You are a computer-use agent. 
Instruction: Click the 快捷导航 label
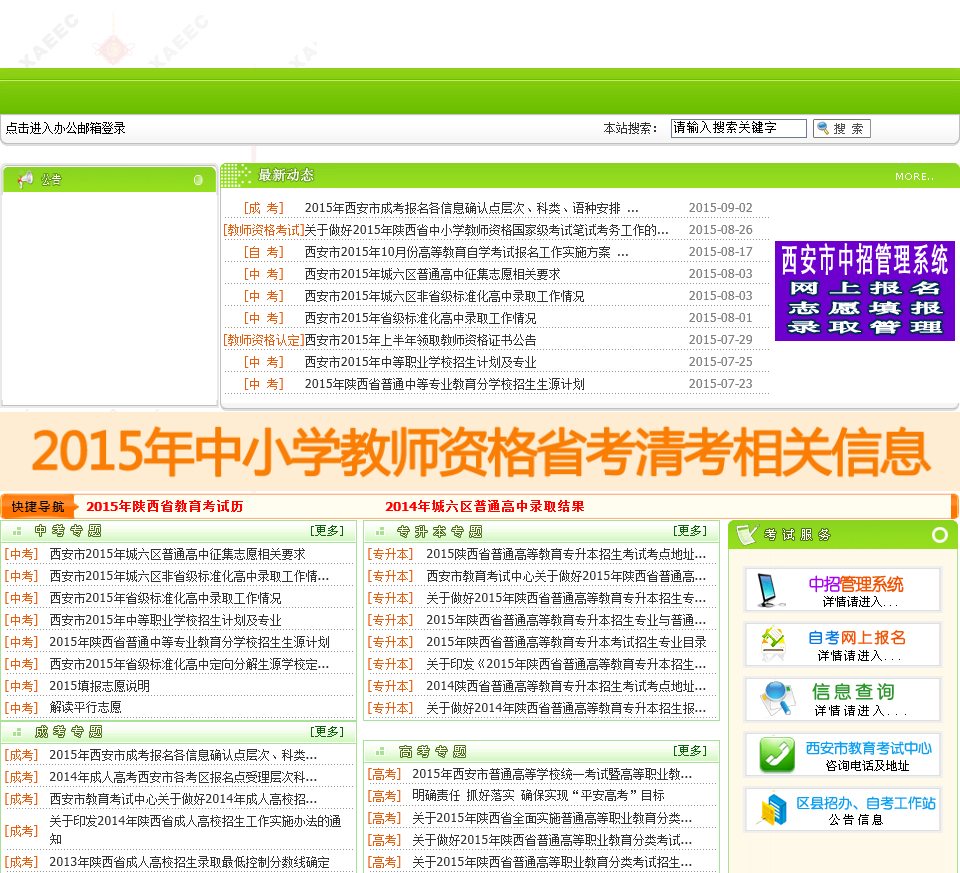tap(37, 507)
